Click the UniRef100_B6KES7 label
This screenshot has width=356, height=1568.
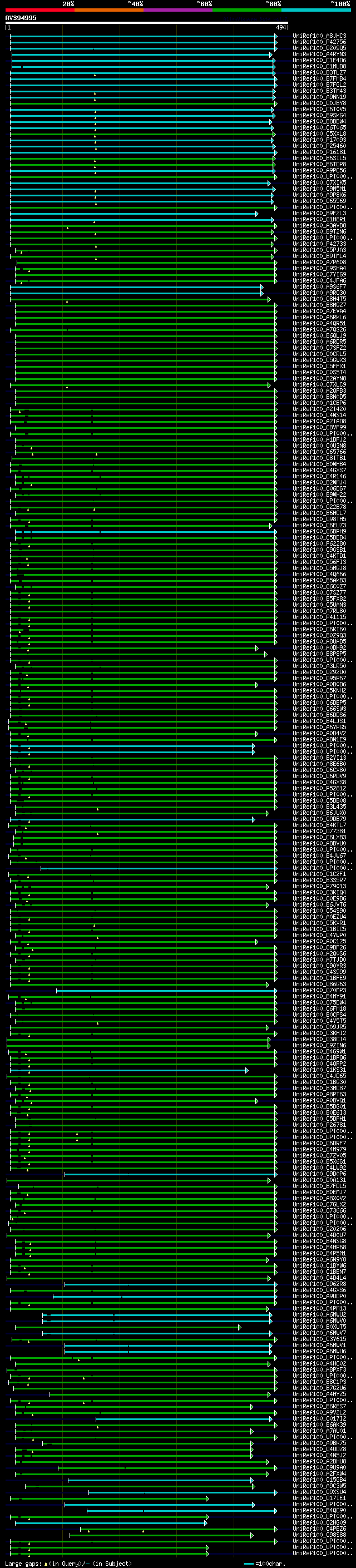(x=319, y=1406)
